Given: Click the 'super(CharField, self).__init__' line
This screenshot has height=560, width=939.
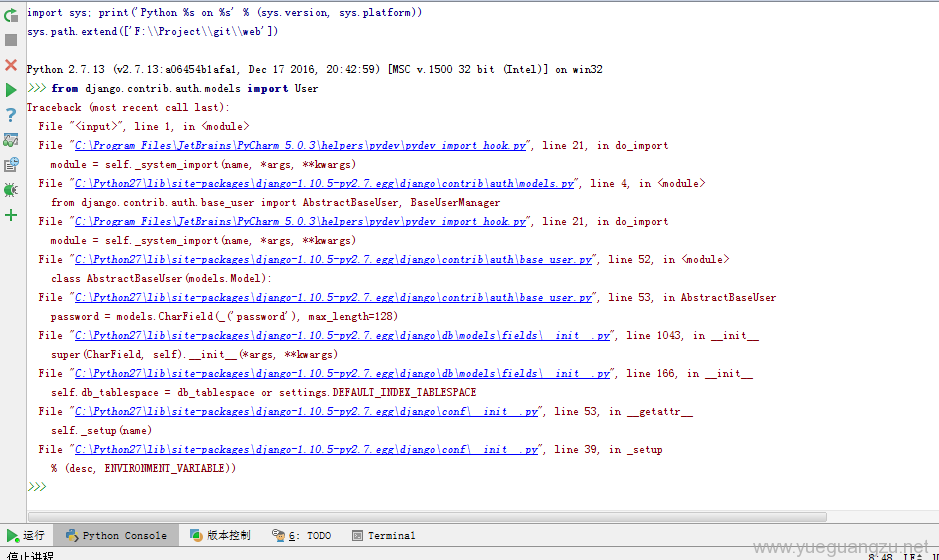Looking at the screenshot, I should (x=195, y=355).
